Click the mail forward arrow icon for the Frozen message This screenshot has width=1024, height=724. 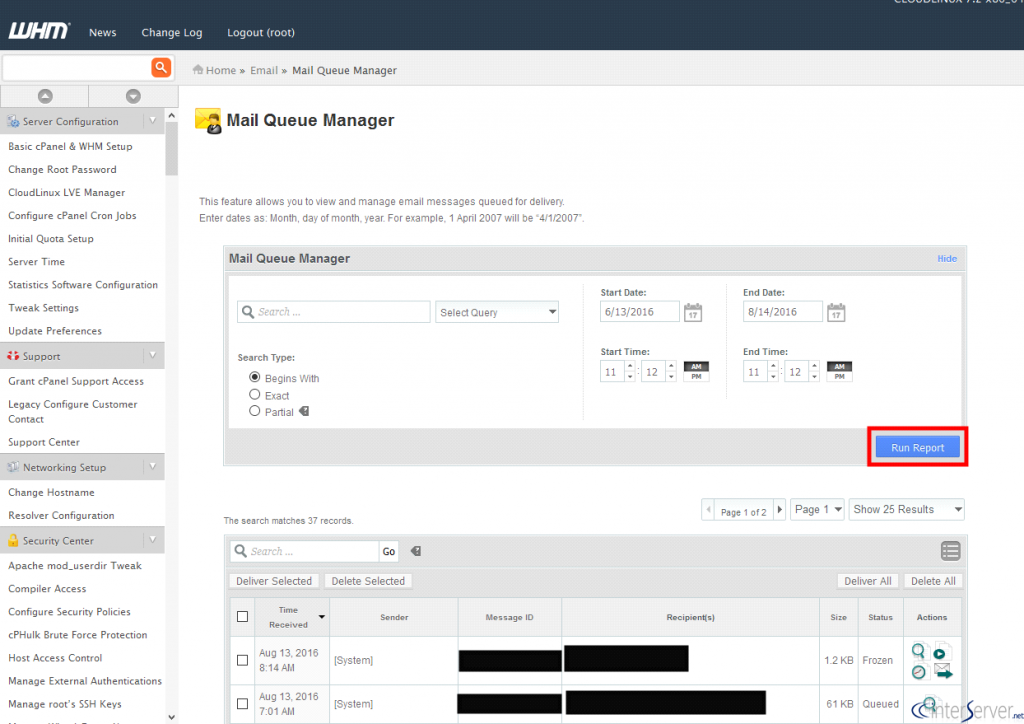(x=942, y=670)
